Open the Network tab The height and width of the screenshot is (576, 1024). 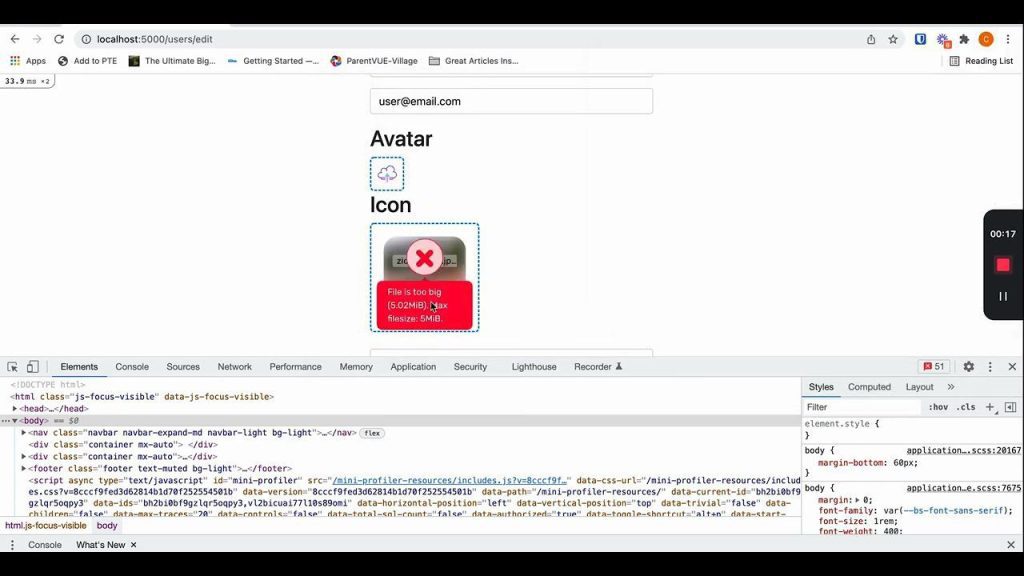[x=234, y=367]
